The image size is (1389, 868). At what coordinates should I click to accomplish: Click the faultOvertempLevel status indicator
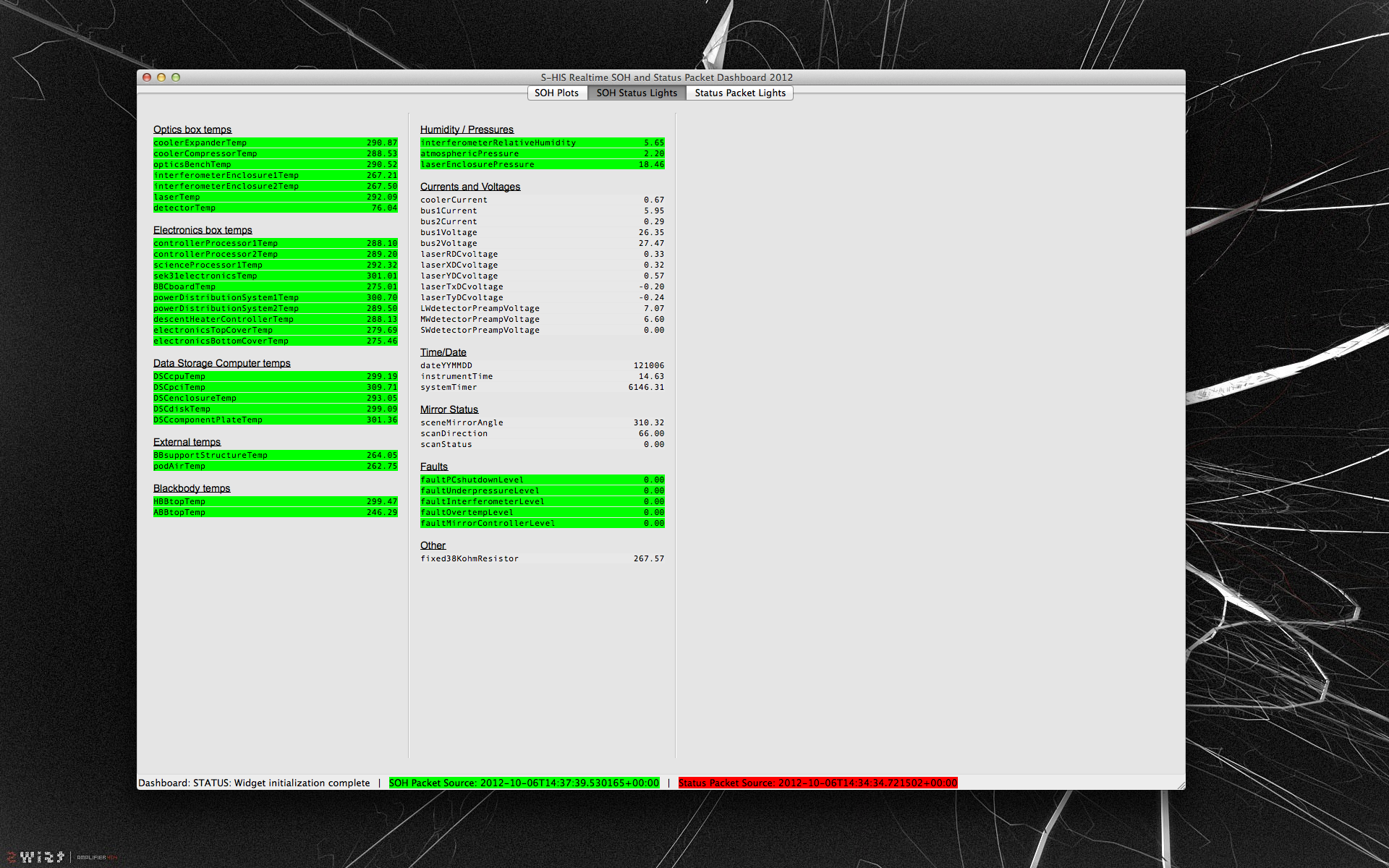coord(542,512)
